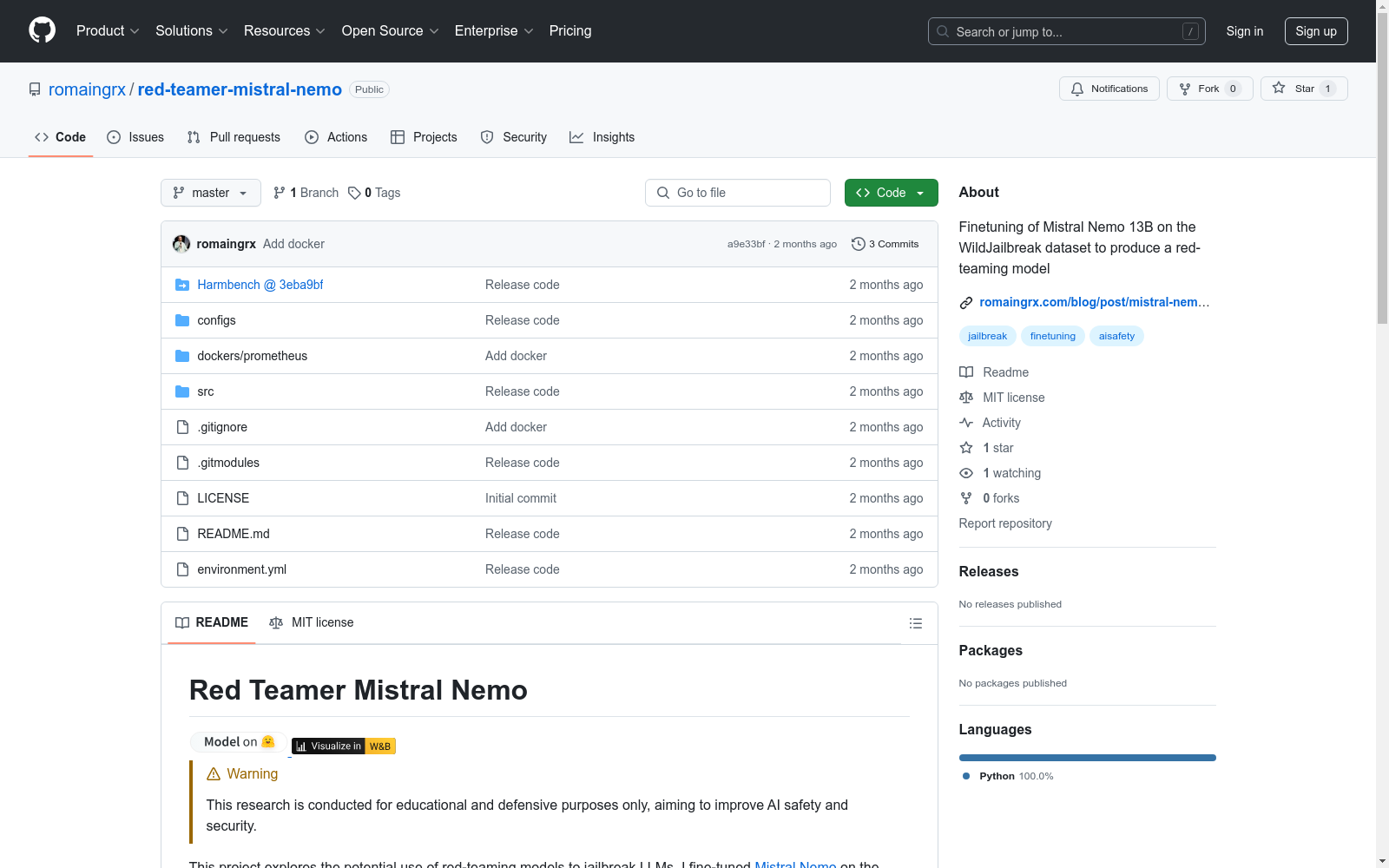Click the Activity pulse icon in About

[x=966, y=423]
